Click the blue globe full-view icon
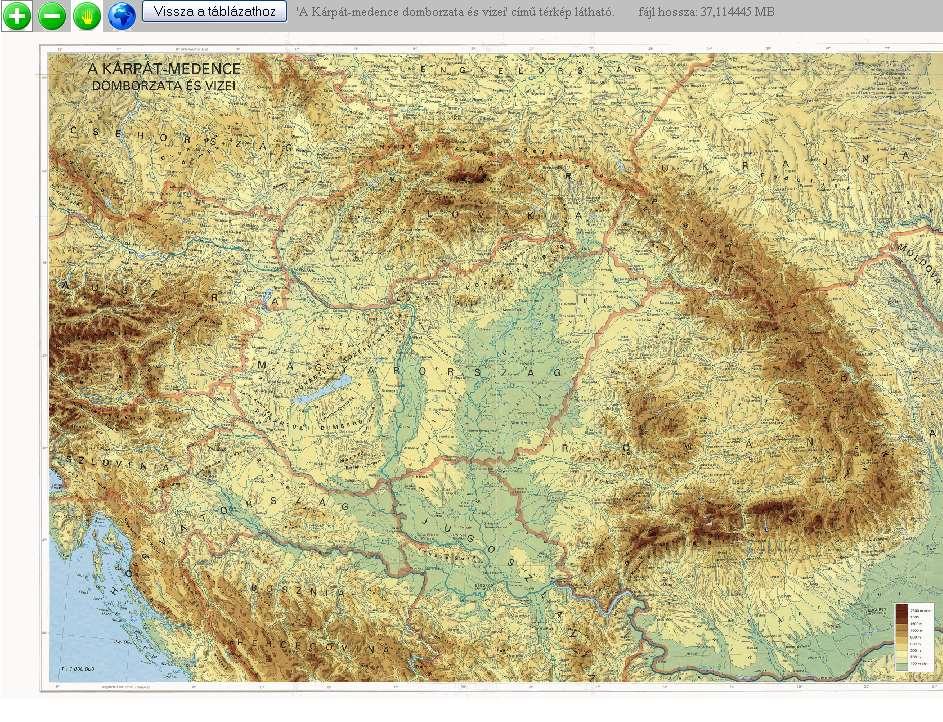The image size is (943, 722). tap(122, 16)
